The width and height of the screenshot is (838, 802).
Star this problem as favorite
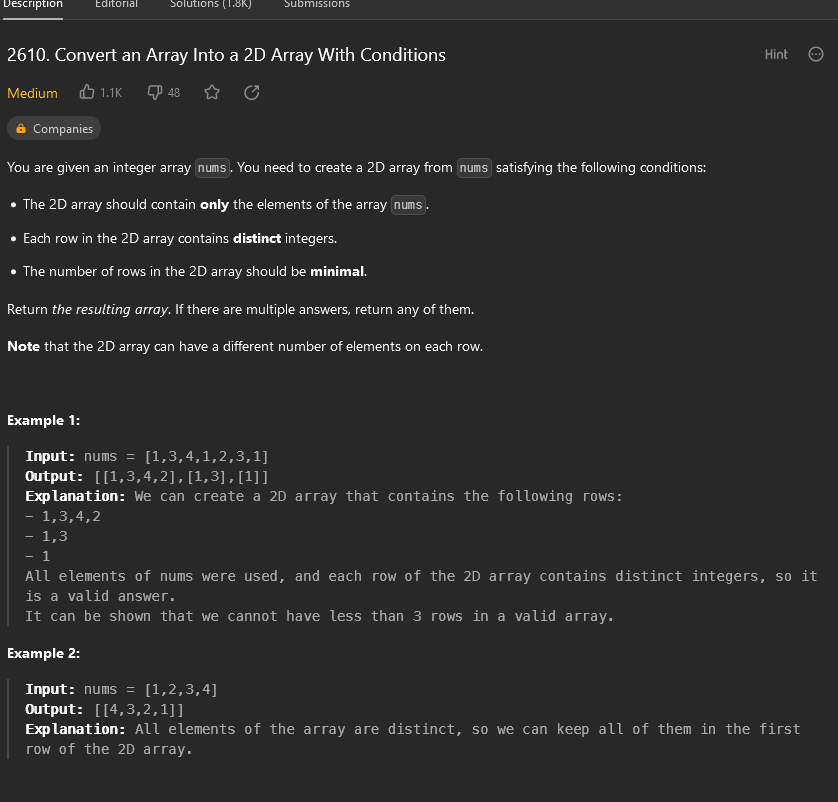(212, 92)
